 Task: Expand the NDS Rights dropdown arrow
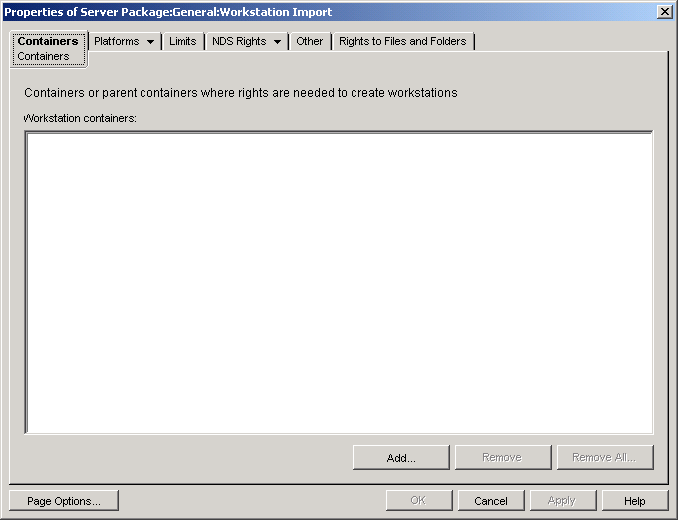[x=277, y=42]
